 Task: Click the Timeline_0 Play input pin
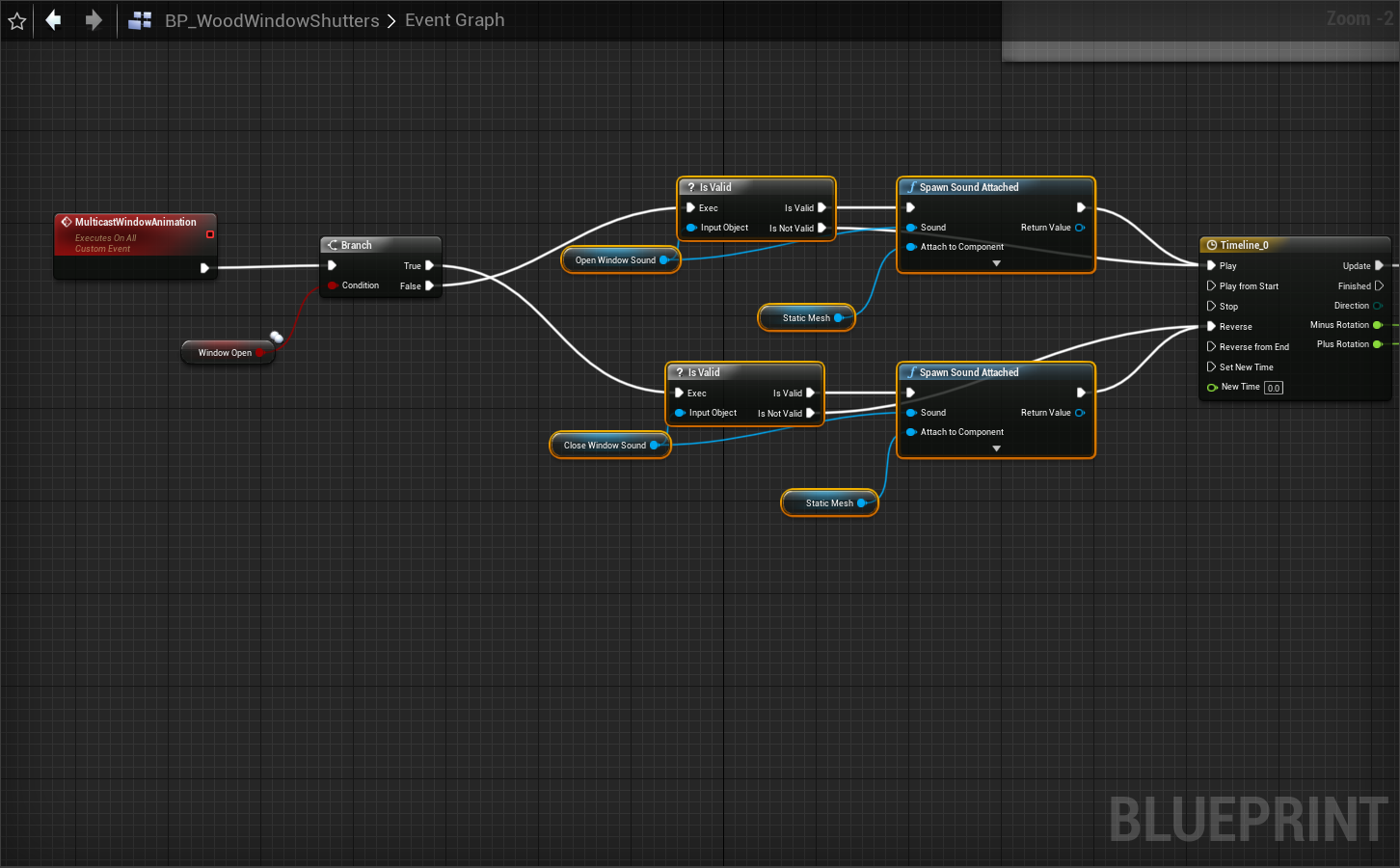[x=1211, y=265]
